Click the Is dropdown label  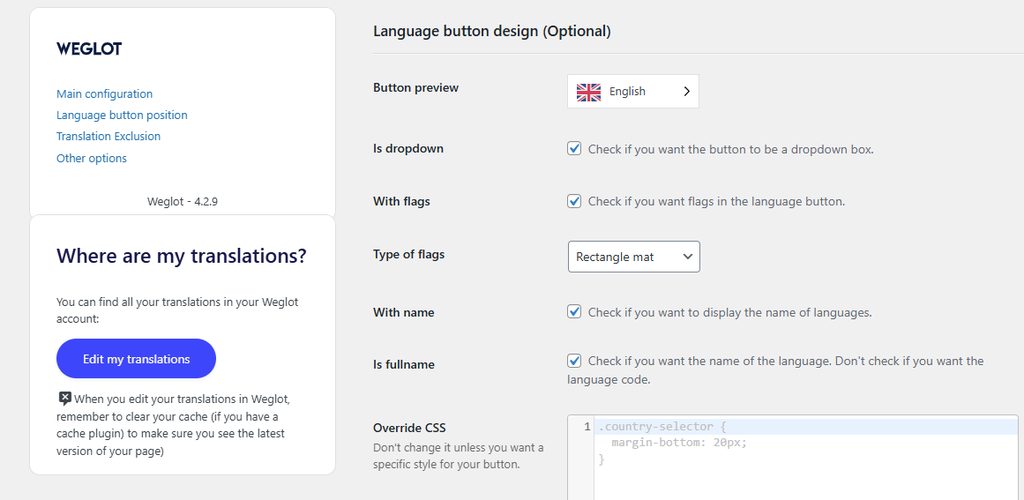click(x=408, y=149)
